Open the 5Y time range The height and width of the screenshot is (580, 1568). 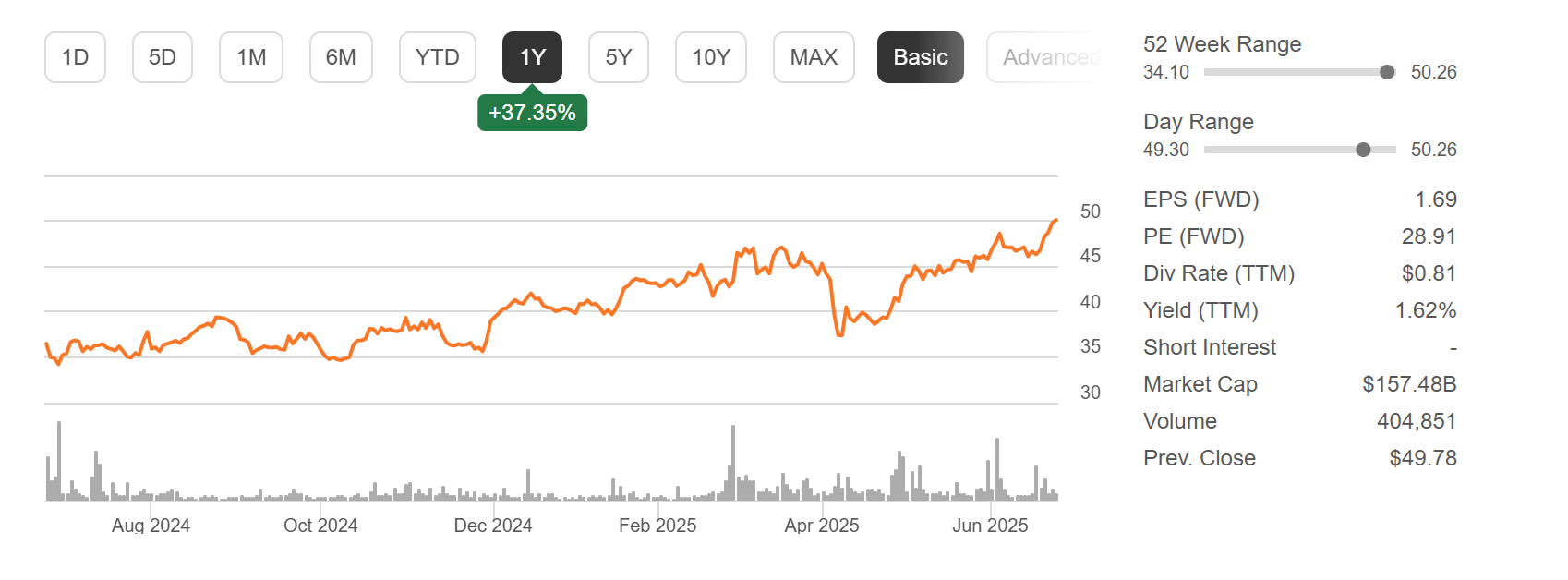click(x=618, y=56)
